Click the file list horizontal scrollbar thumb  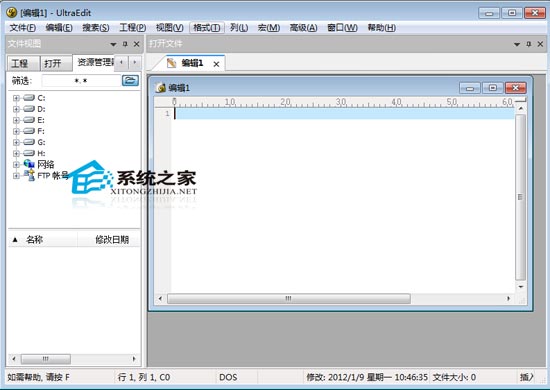(46, 359)
